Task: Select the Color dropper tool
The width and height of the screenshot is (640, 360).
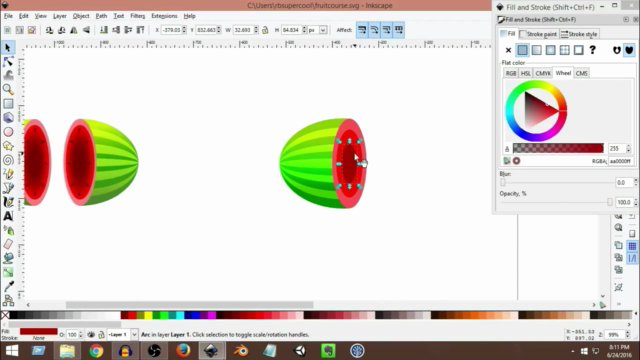Action: (x=8, y=286)
